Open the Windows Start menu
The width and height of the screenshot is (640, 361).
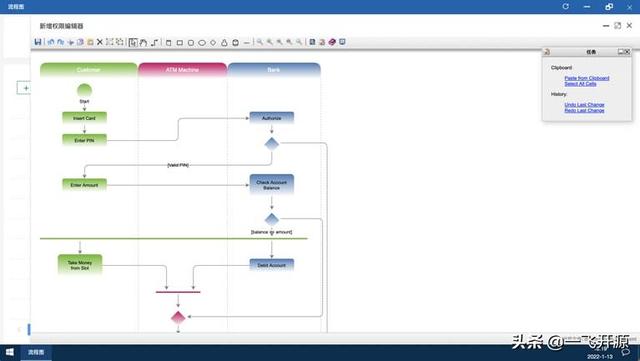10,352
